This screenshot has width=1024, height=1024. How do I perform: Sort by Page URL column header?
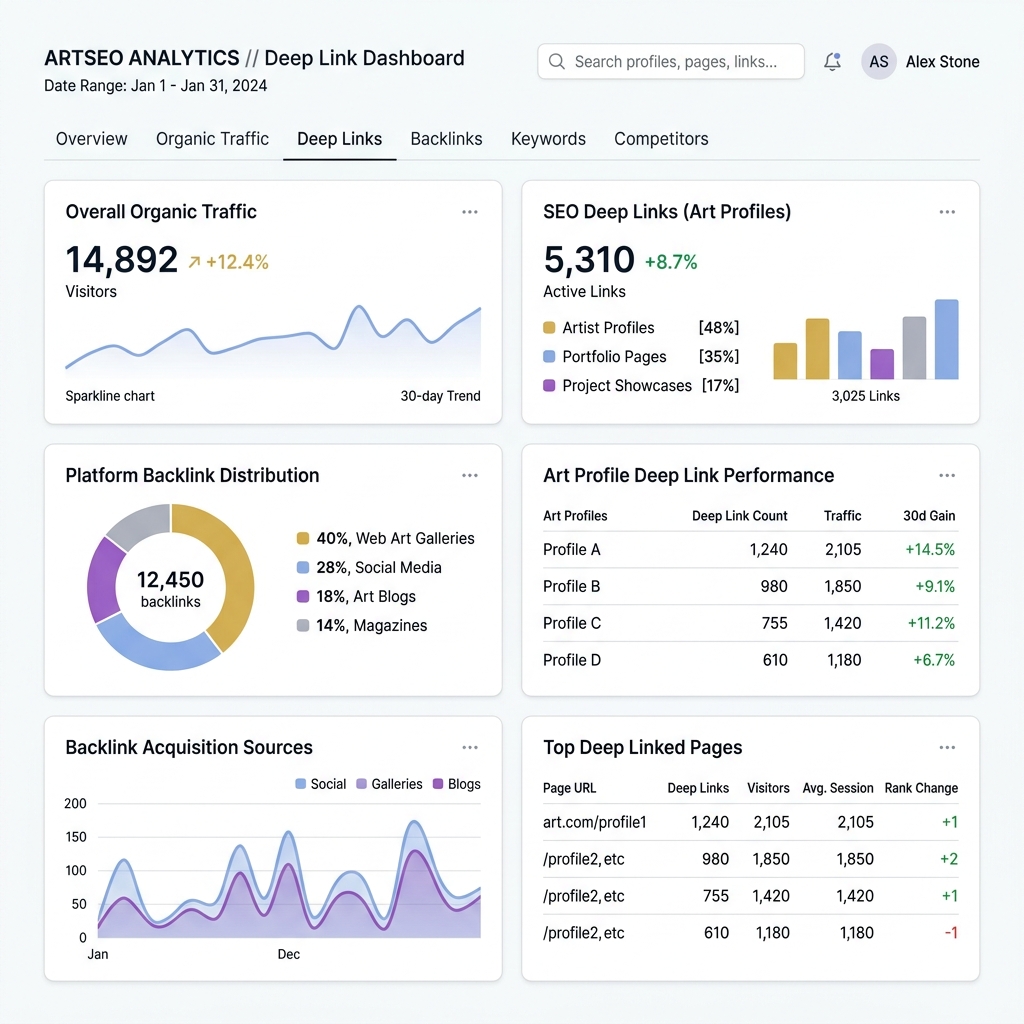click(x=569, y=788)
